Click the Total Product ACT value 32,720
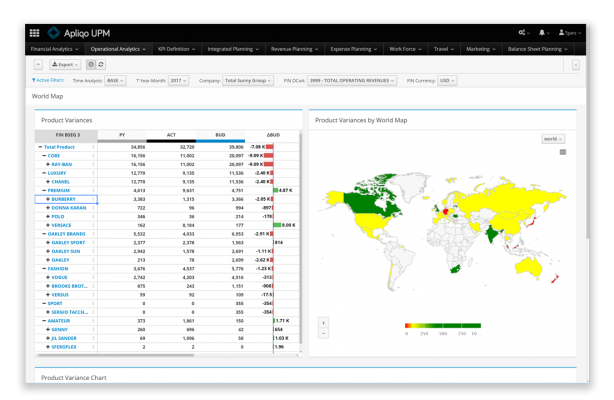 pos(187,147)
